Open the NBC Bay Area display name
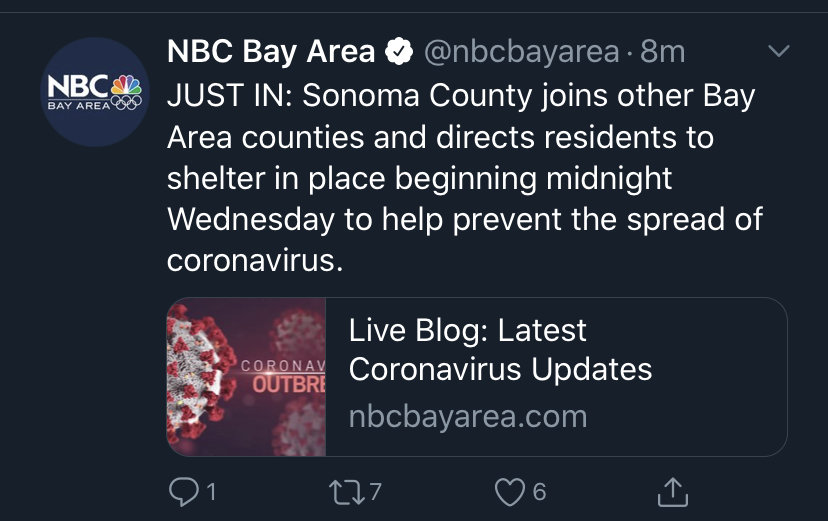The width and height of the screenshot is (828, 521). pos(271,52)
